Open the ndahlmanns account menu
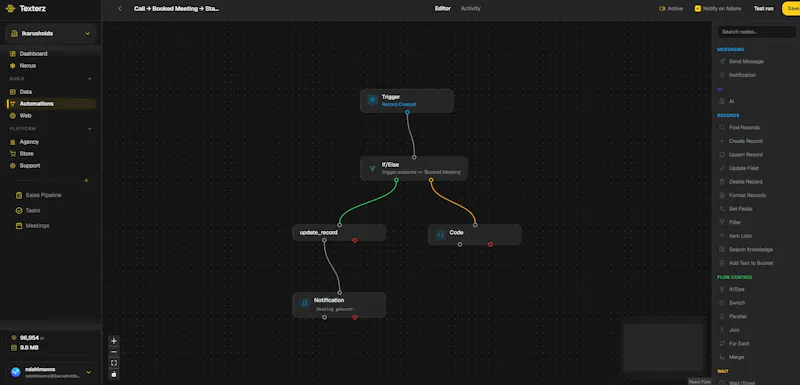This screenshot has width=800, height=385. 51,372
